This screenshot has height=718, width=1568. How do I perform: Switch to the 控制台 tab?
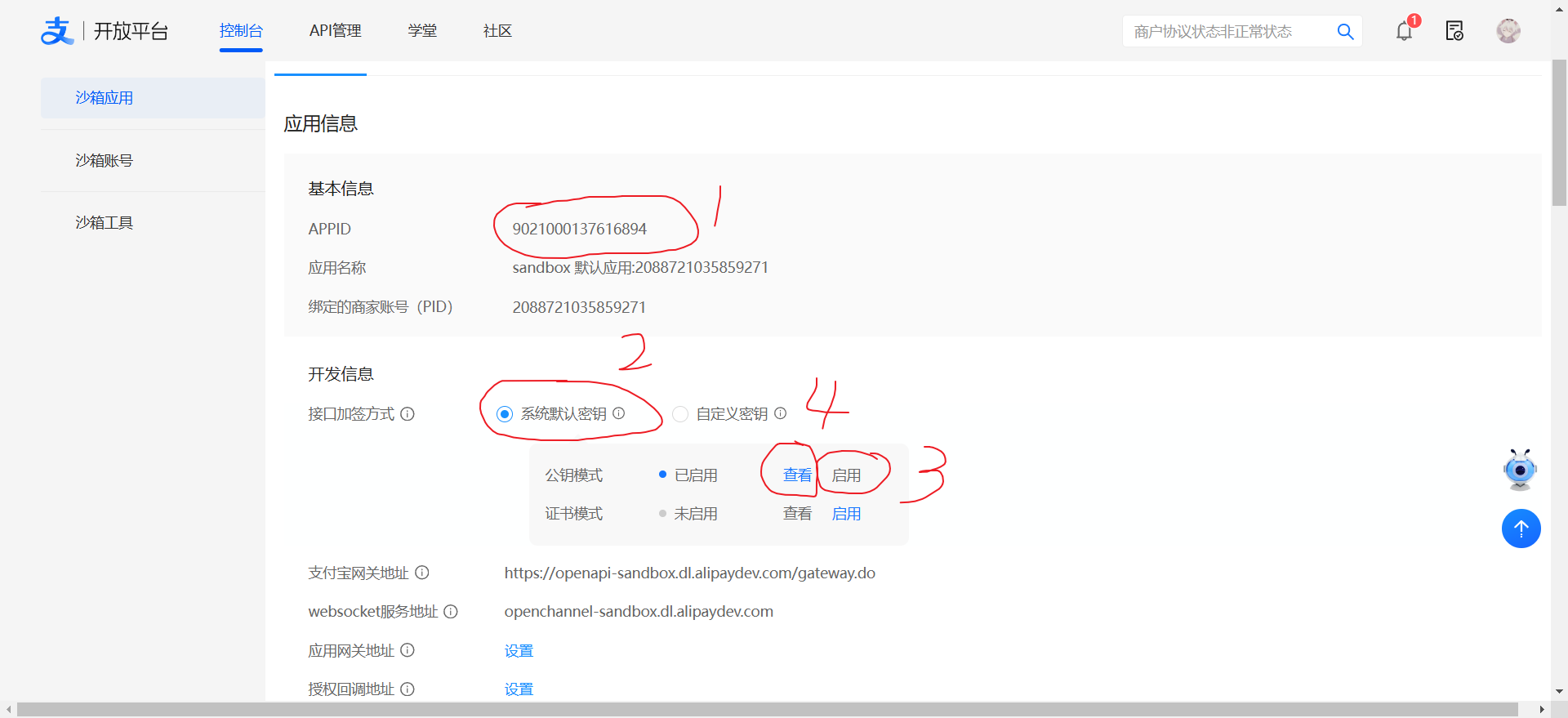(241, 31)
